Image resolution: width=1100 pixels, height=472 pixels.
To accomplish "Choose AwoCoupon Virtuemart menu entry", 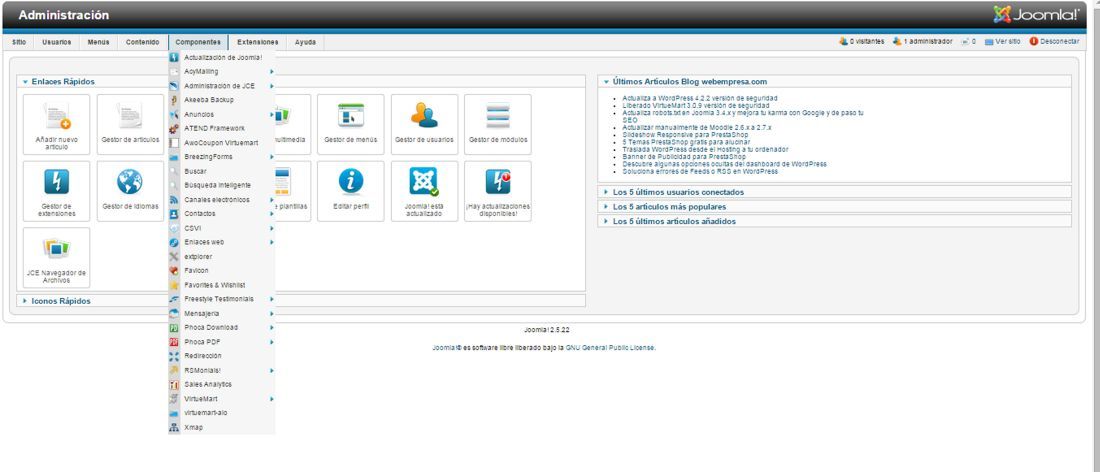I will coord(222,142).
